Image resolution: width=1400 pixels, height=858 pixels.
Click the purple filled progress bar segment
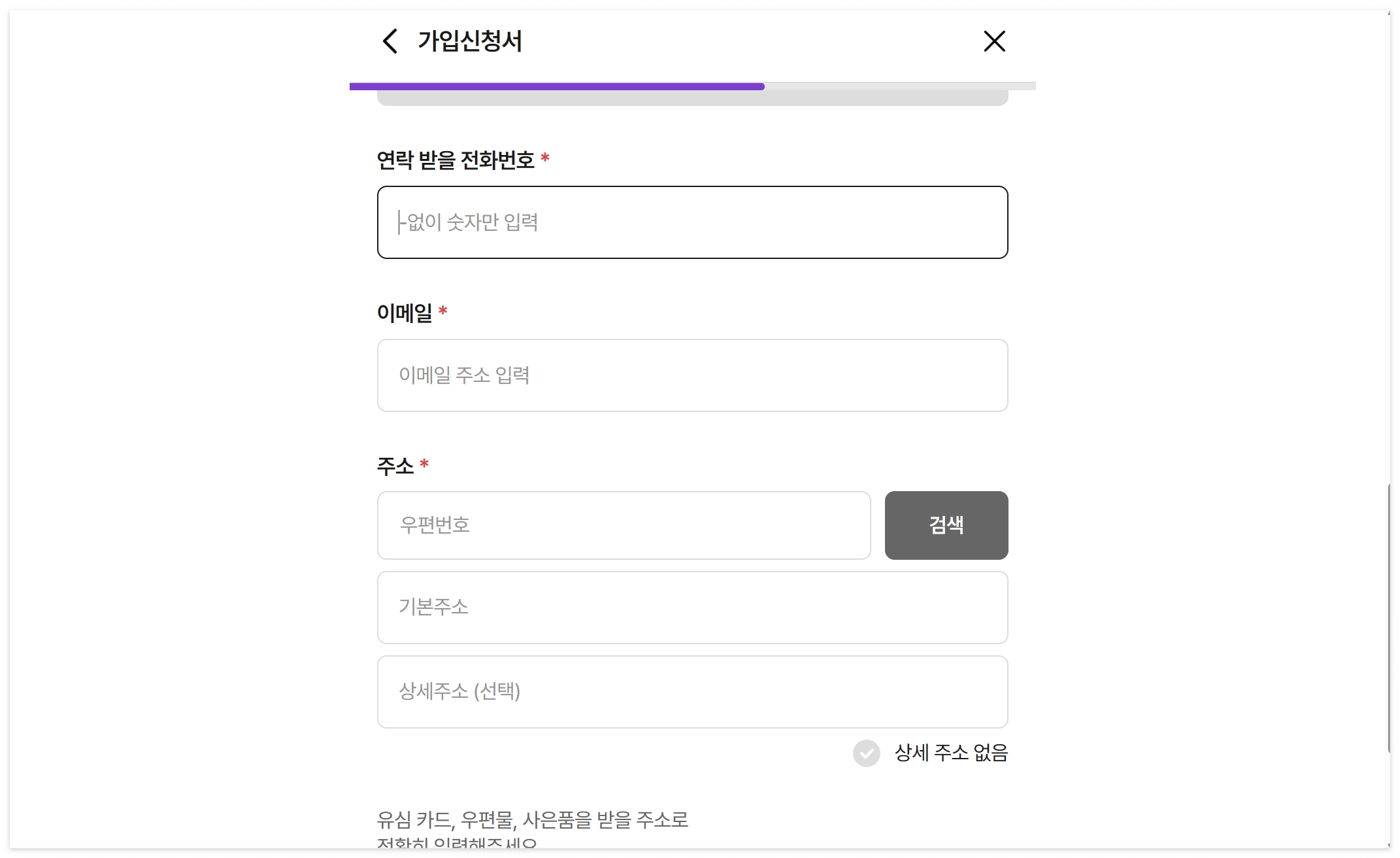point(556,86)
